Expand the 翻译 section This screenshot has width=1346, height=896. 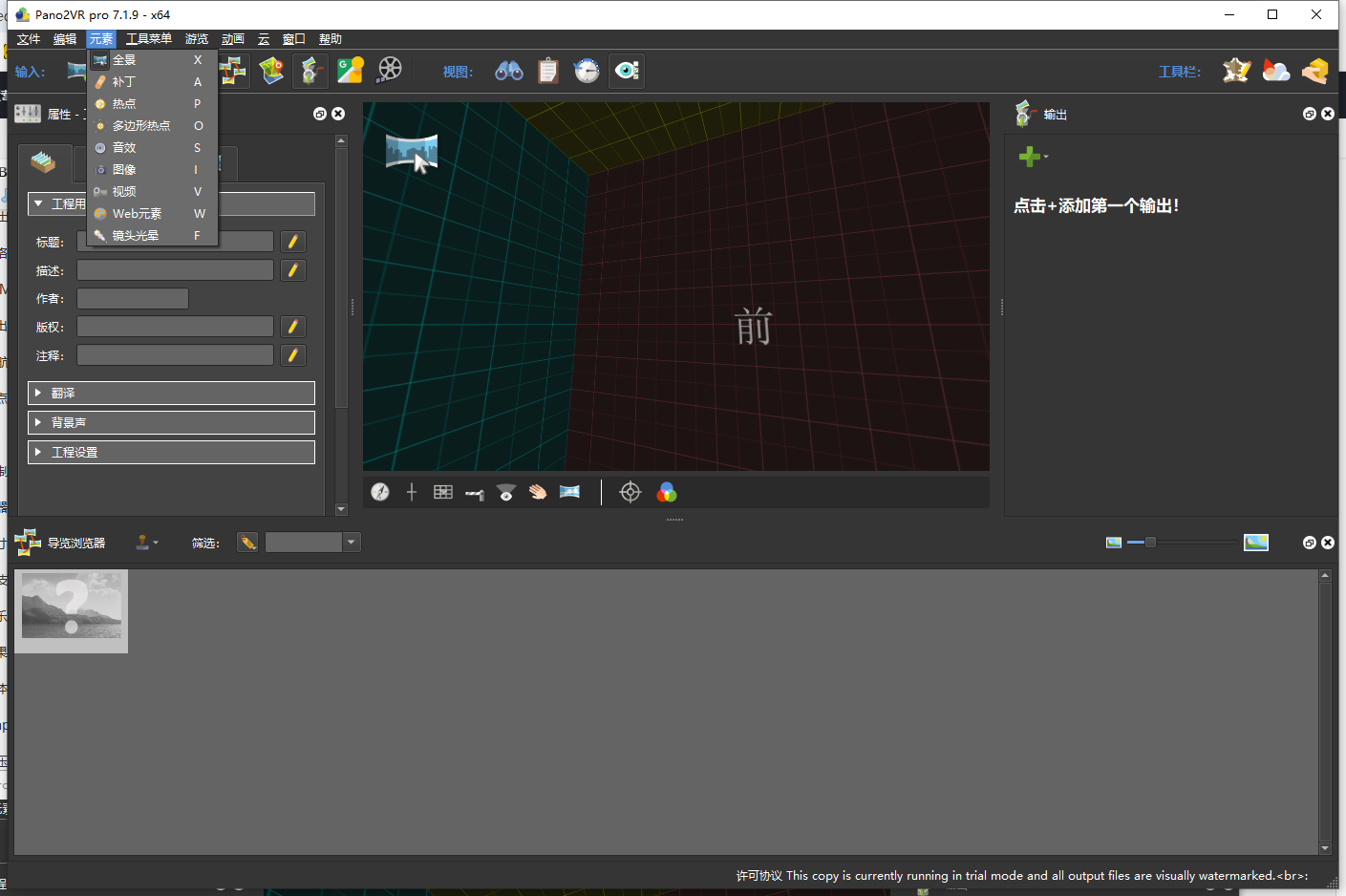[171, 394]
